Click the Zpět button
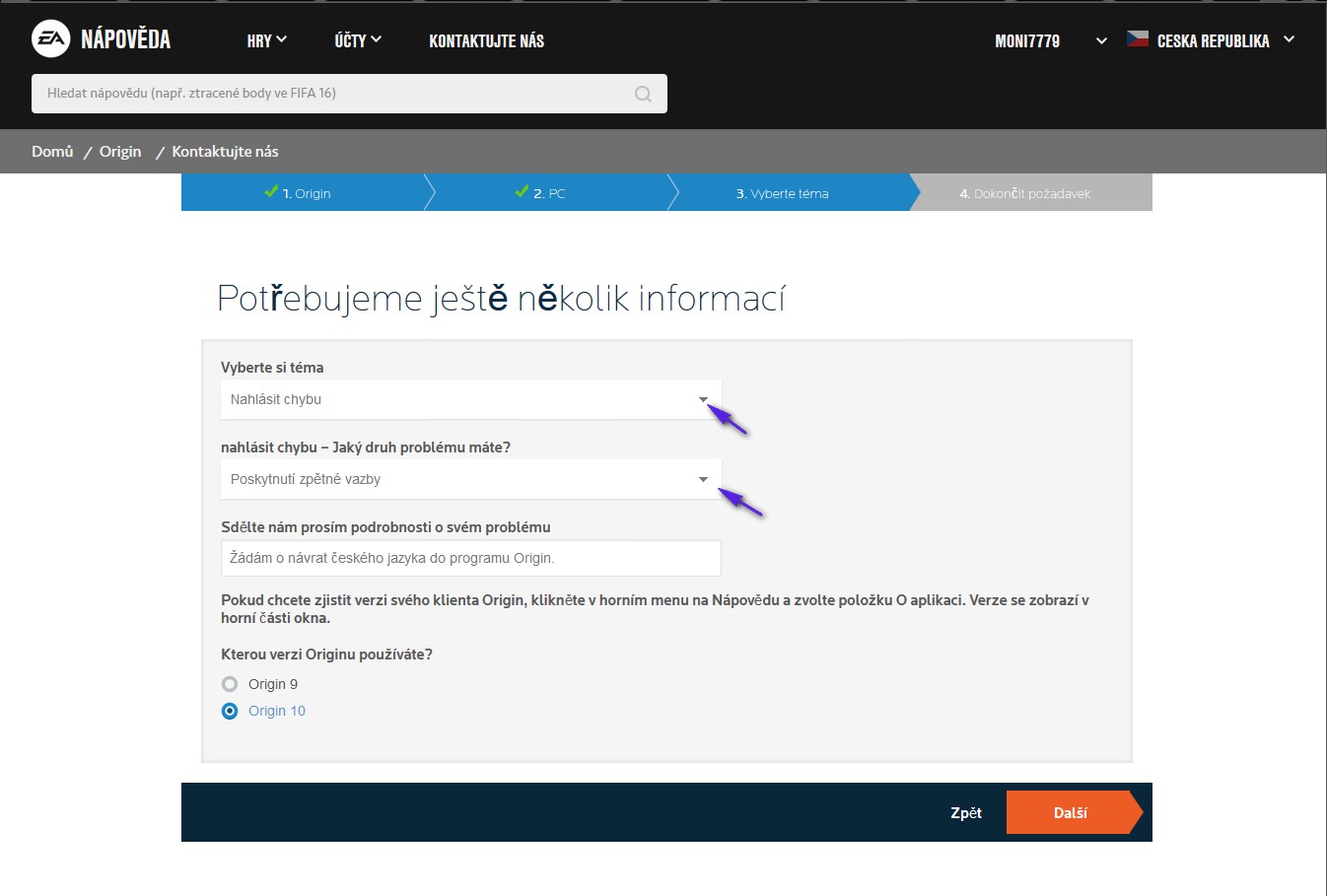Viewport: 1327px width, 896px height. 966,813
